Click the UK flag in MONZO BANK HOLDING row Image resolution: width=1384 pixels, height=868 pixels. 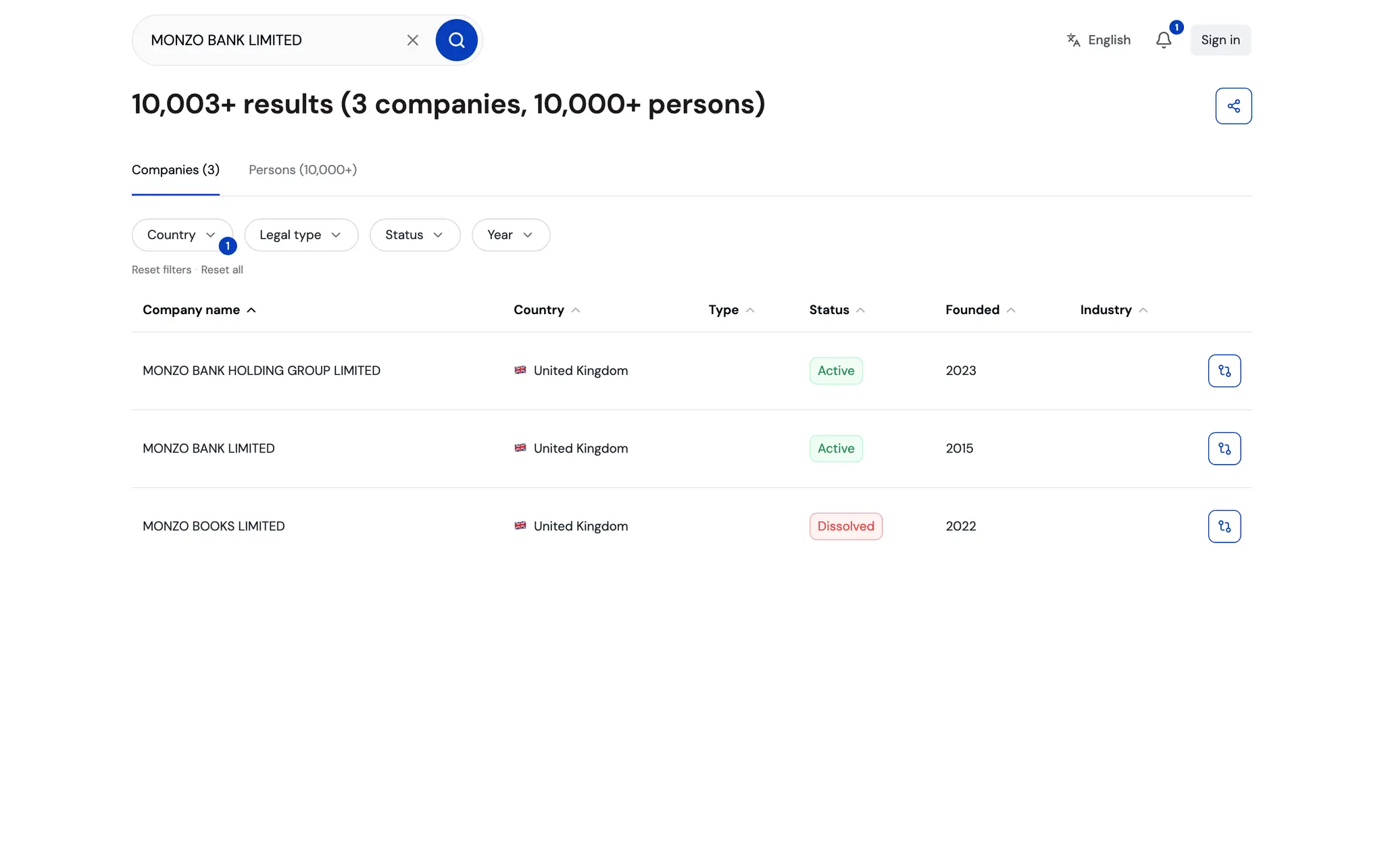[x=520, y=370]
